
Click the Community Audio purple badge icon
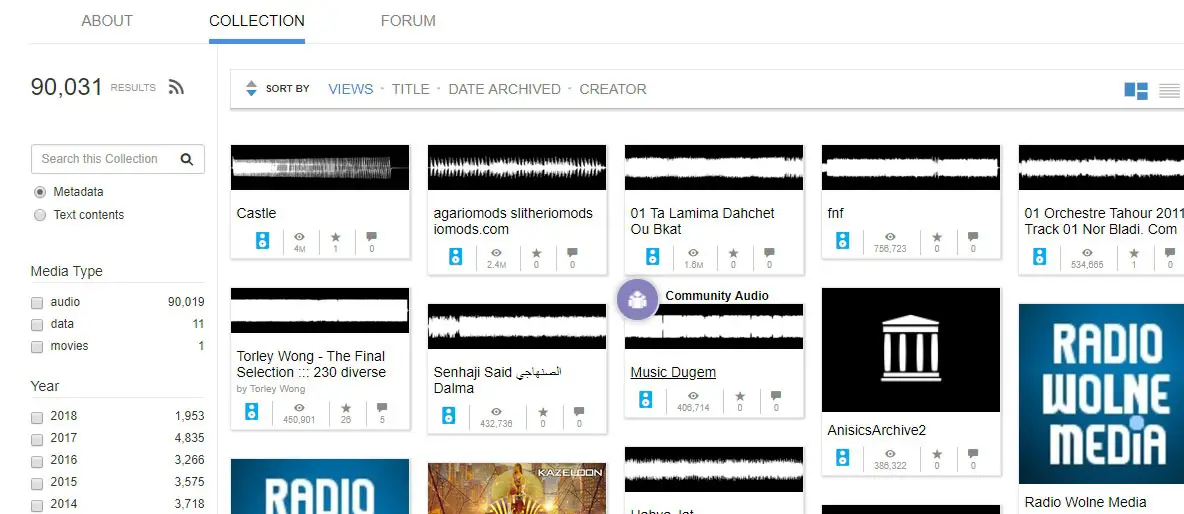[x=639, y=299]
